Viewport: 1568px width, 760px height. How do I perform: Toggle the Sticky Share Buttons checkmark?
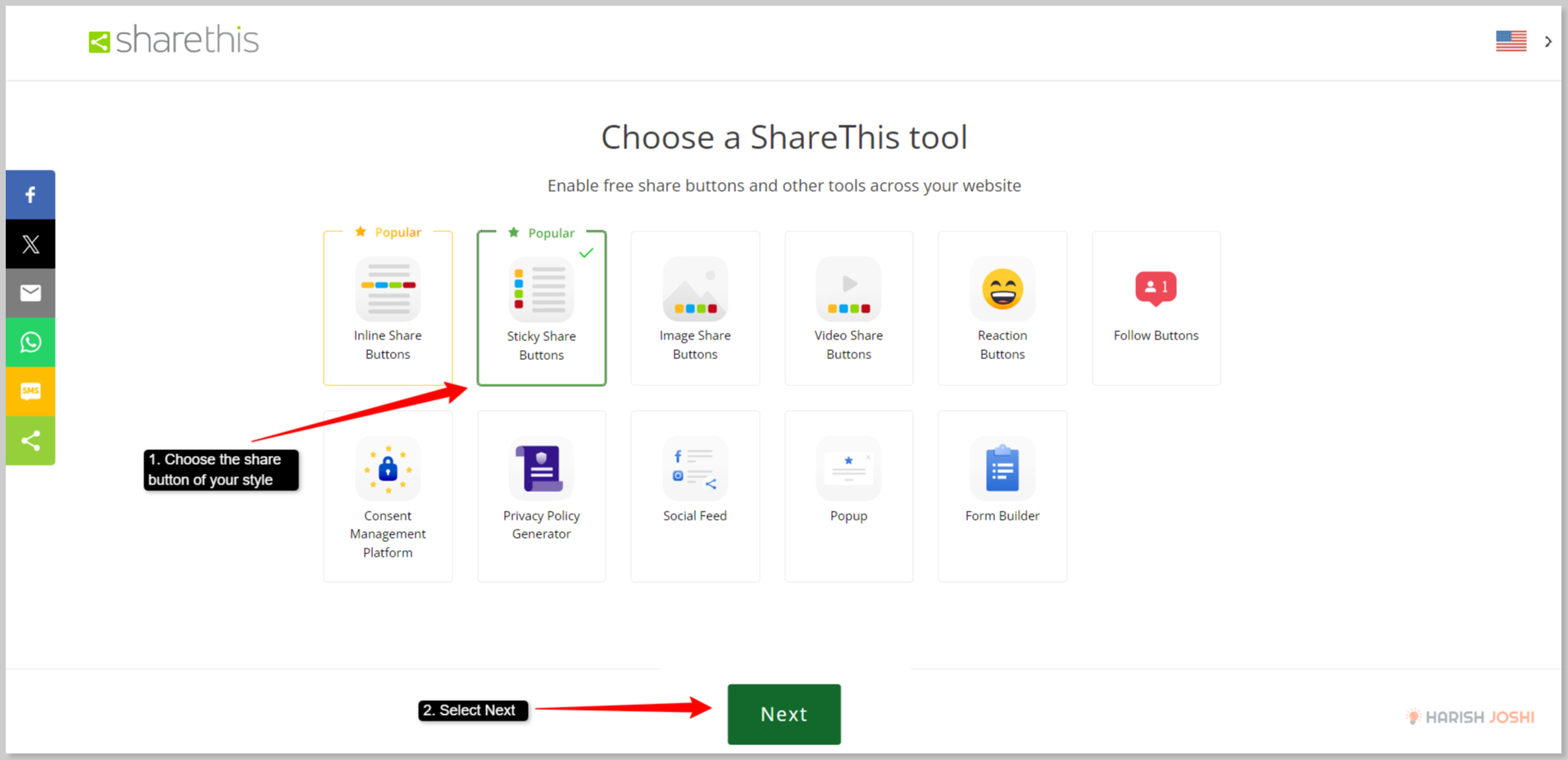(x=586, y=253)
